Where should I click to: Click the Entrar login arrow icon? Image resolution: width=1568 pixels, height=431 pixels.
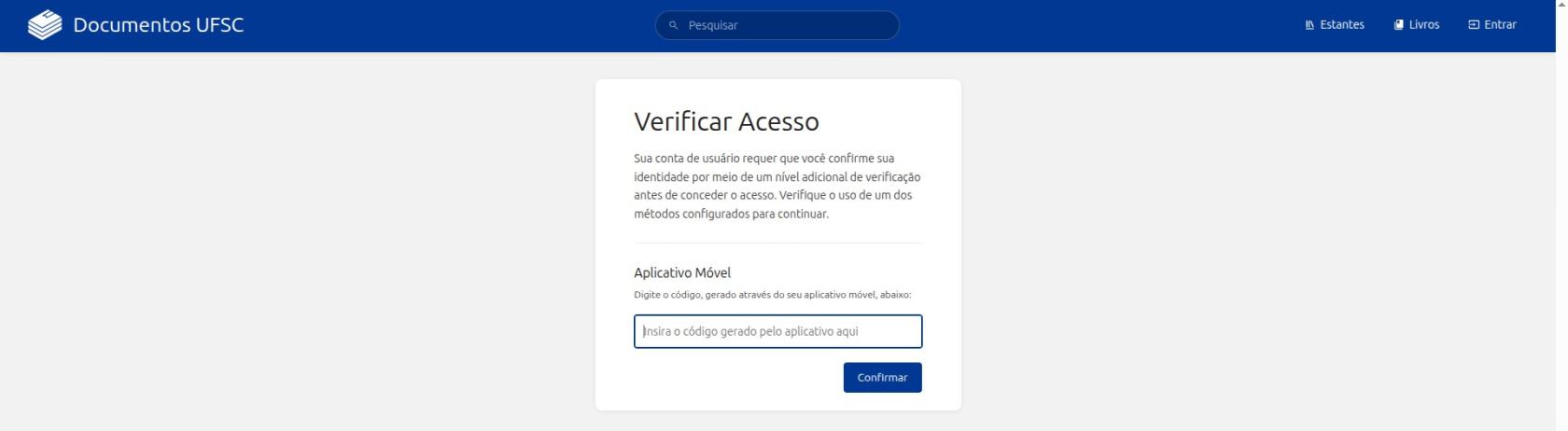click(1474, 25)
